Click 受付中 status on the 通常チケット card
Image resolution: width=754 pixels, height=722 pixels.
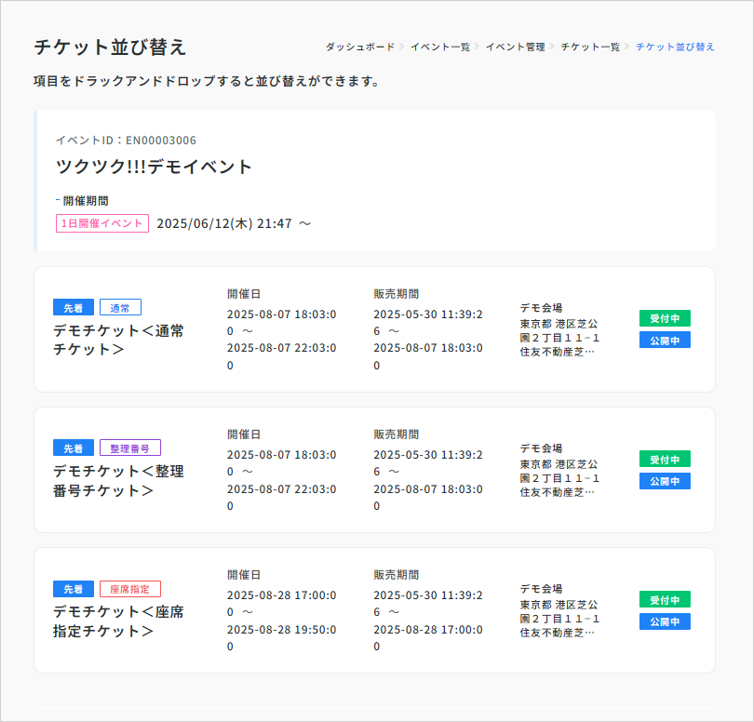[665, 318]
